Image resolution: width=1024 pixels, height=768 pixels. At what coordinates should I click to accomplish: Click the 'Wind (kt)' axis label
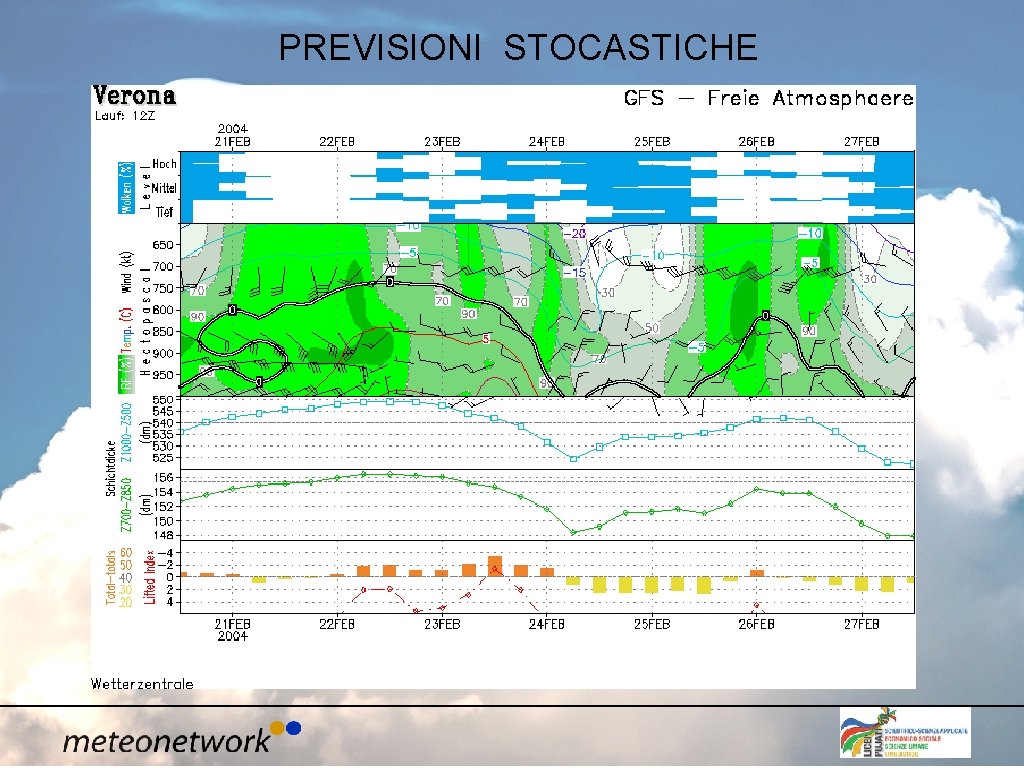coord(126,272)
